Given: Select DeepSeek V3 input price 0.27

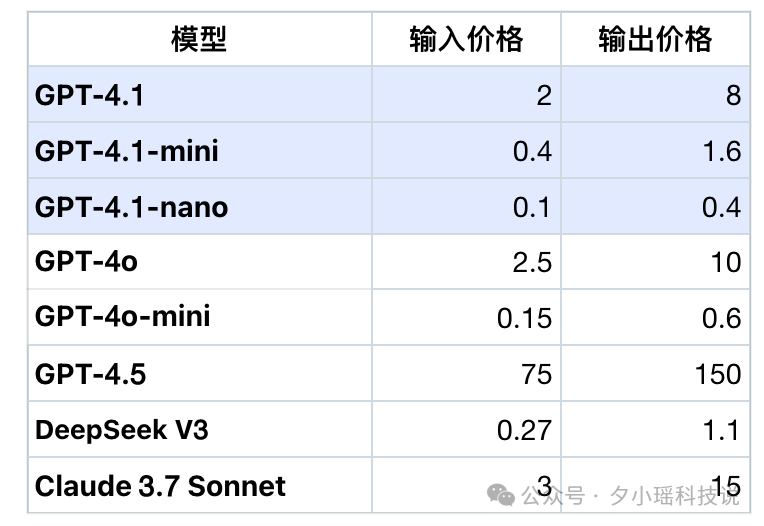Looking at the screenshot, I should [x=524, y=431].
